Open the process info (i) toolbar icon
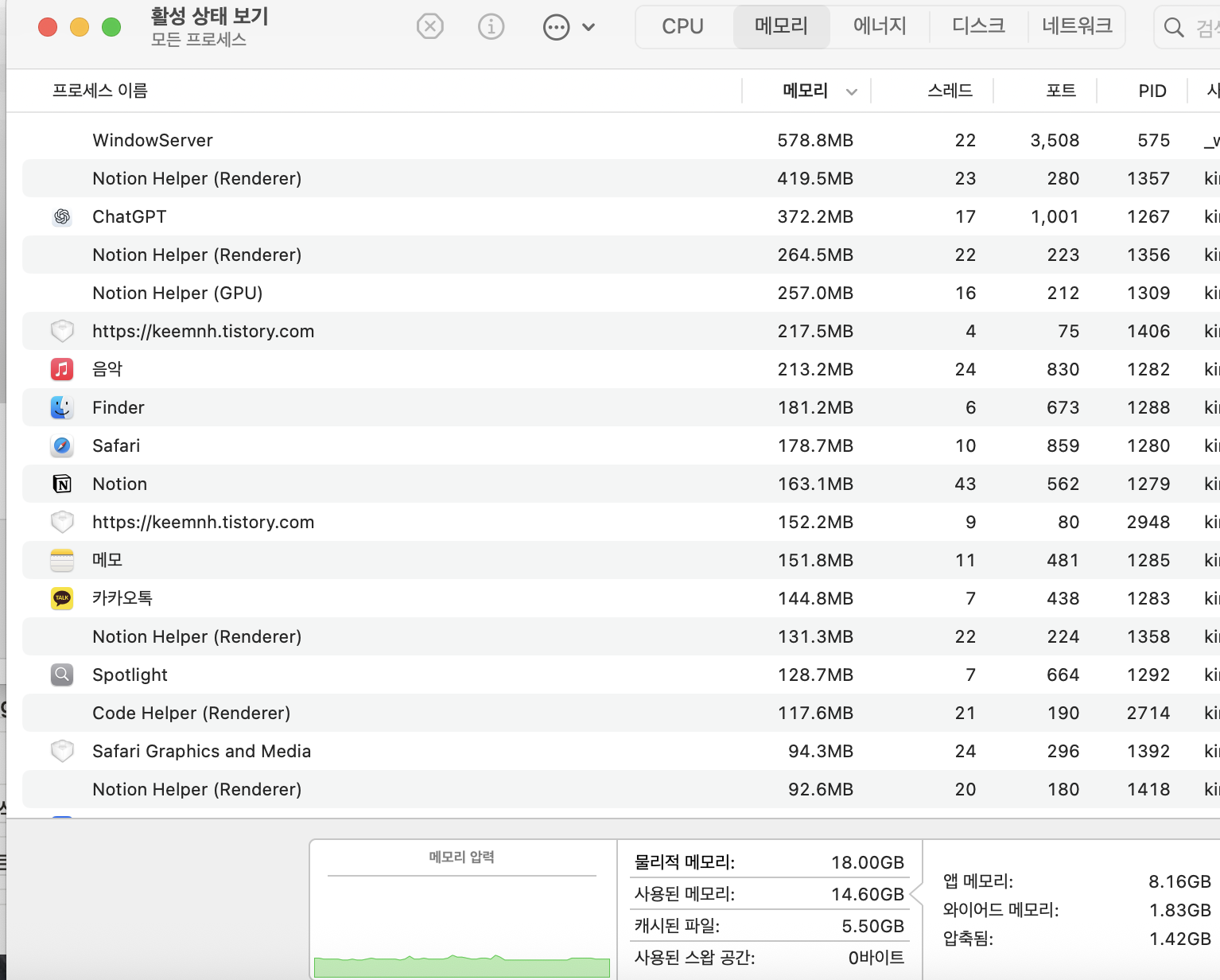Viewport: 1220px width, 980px height. (491, 26)
